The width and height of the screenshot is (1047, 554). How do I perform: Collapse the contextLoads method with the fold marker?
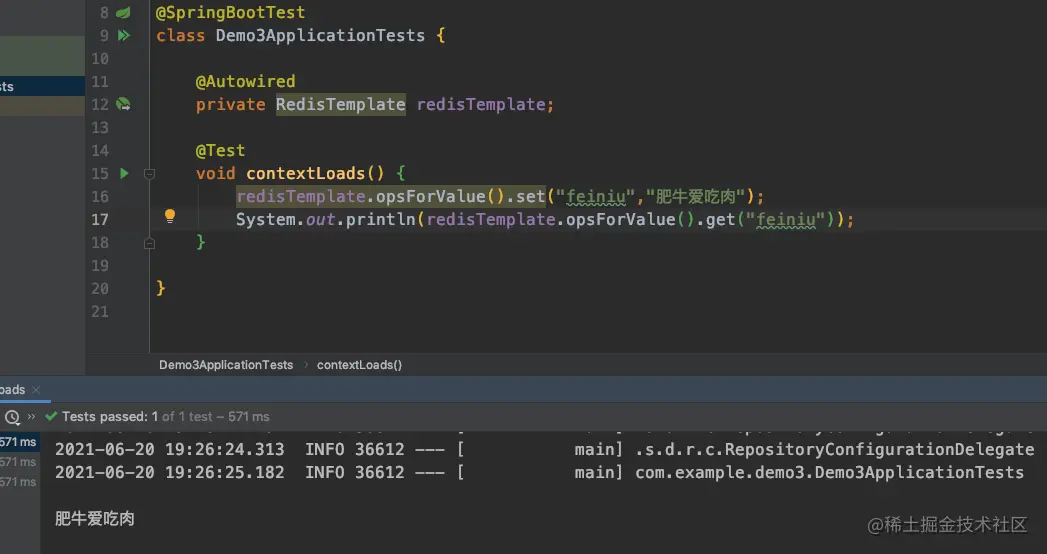150,174
